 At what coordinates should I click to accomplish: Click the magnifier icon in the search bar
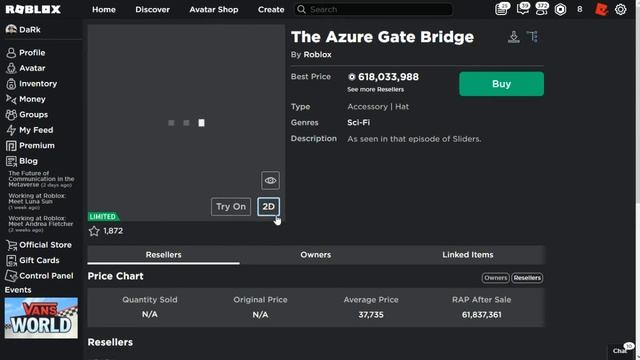(301, 9)
